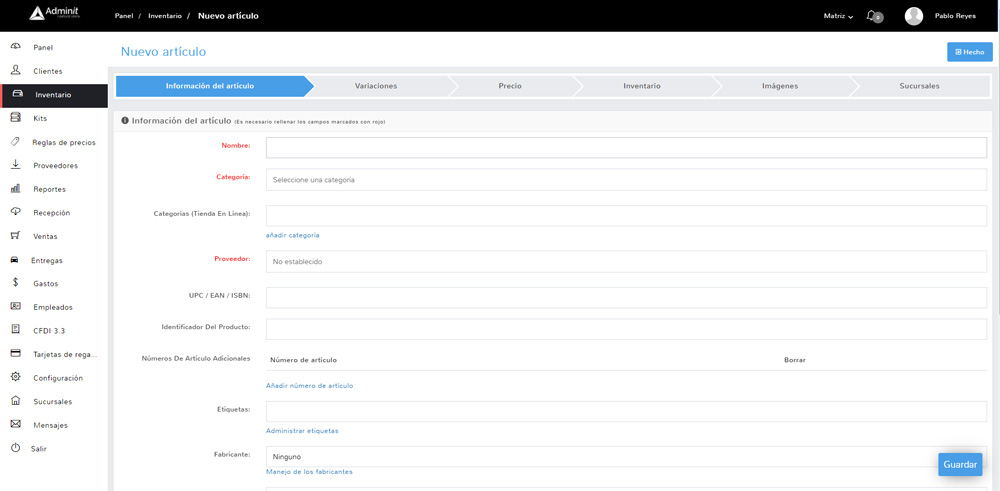Go to the Precio step tab
The width and height of the screenshot is (1000, 491).
[510, 86]
